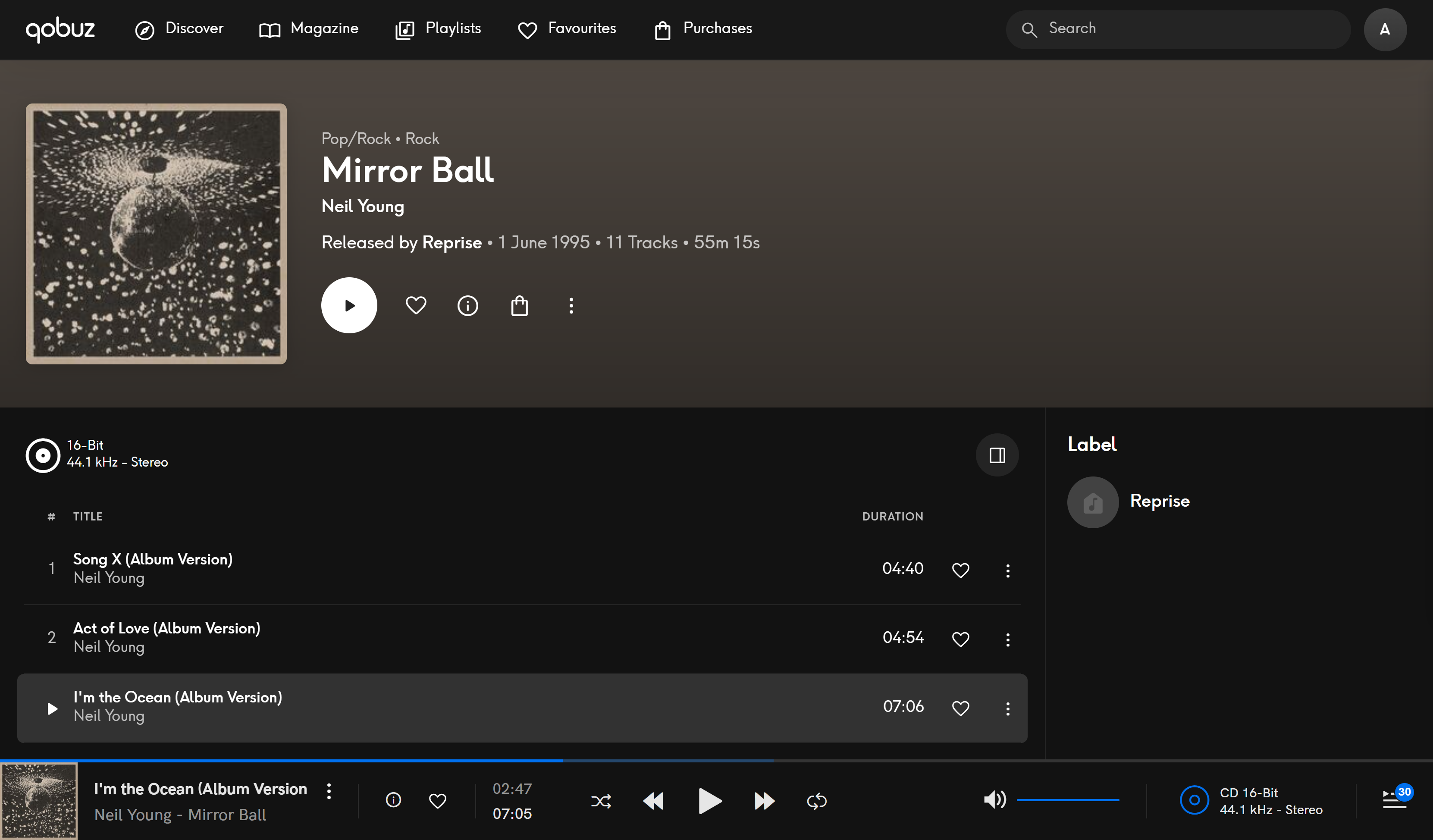Add Mirror Ball album to favourites
This screenshot has width=1433, height=840.
click(x=416, y=305)
